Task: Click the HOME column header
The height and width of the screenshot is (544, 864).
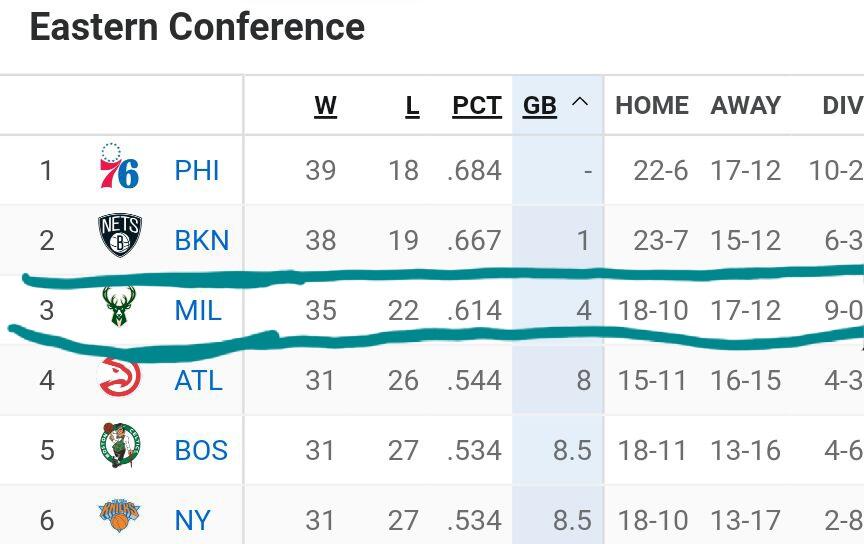Action: [651, 105]
